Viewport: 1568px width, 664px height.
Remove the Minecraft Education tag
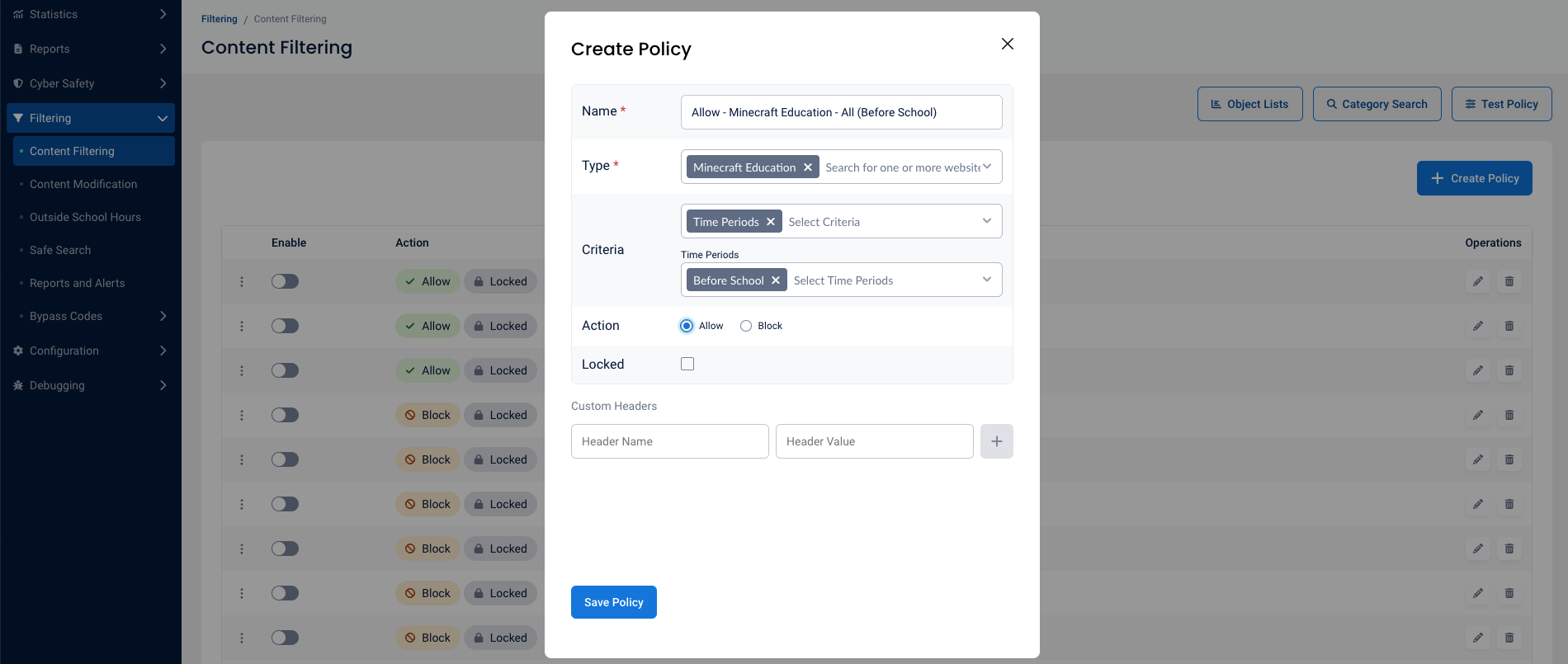pyautogui.click(x=808, y=167)
